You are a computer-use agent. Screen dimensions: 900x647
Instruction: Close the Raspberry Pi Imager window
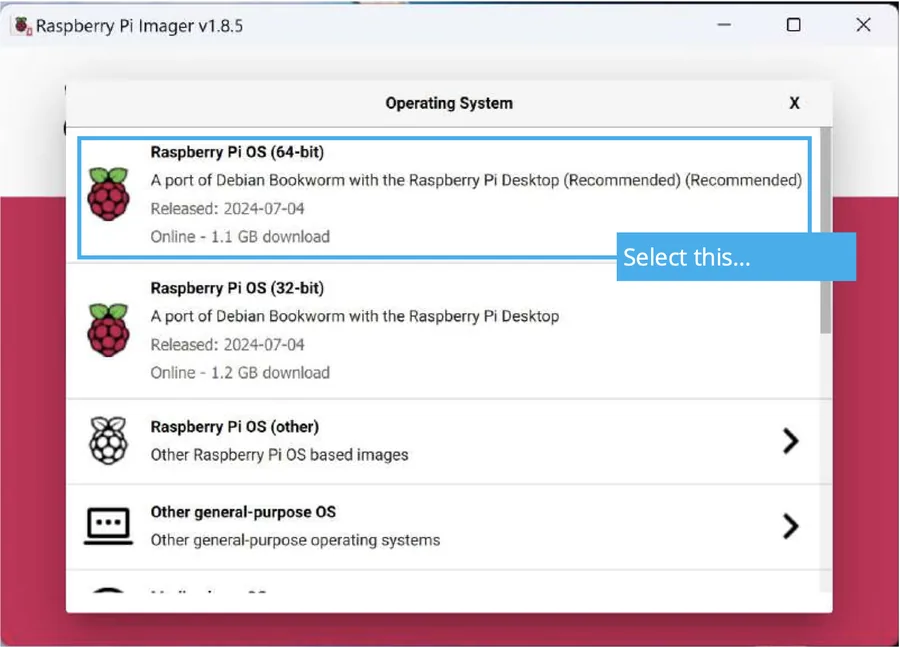pos(863,25)
